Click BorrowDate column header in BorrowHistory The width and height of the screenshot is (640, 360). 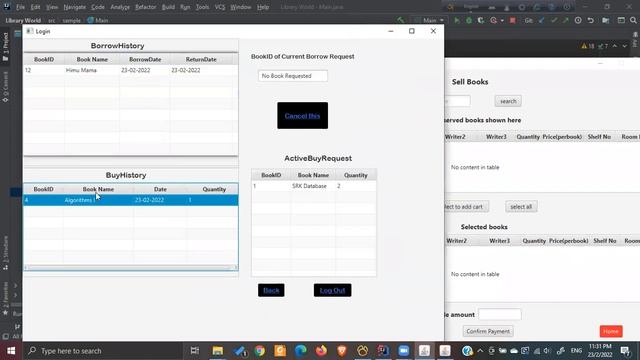point(145,59)
